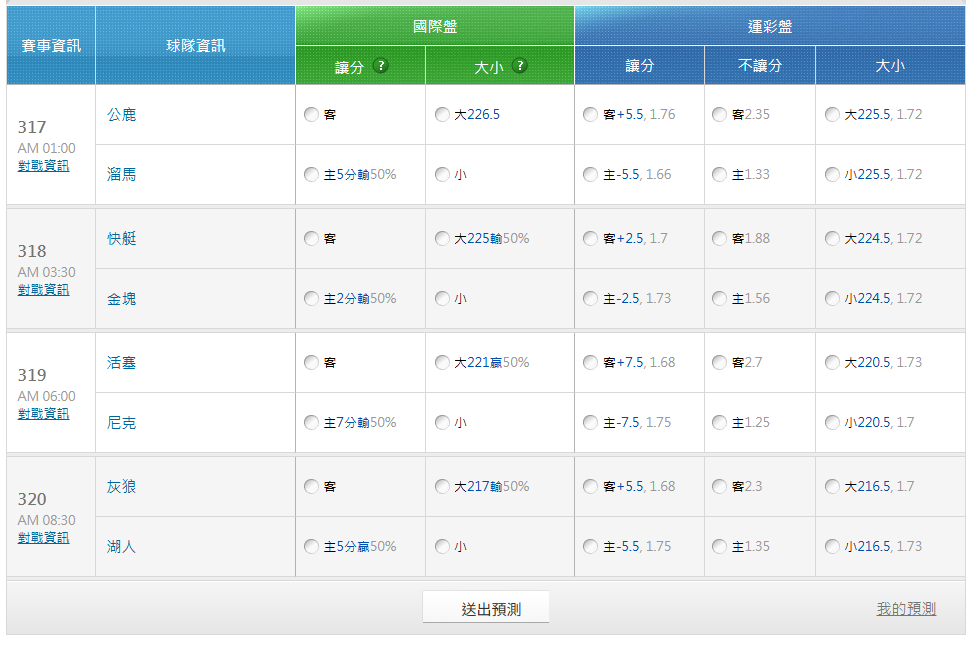This screenshot has height=645, width=971.
Task: Select 主5分贏50% option
Action: click(x=311, y=547)
